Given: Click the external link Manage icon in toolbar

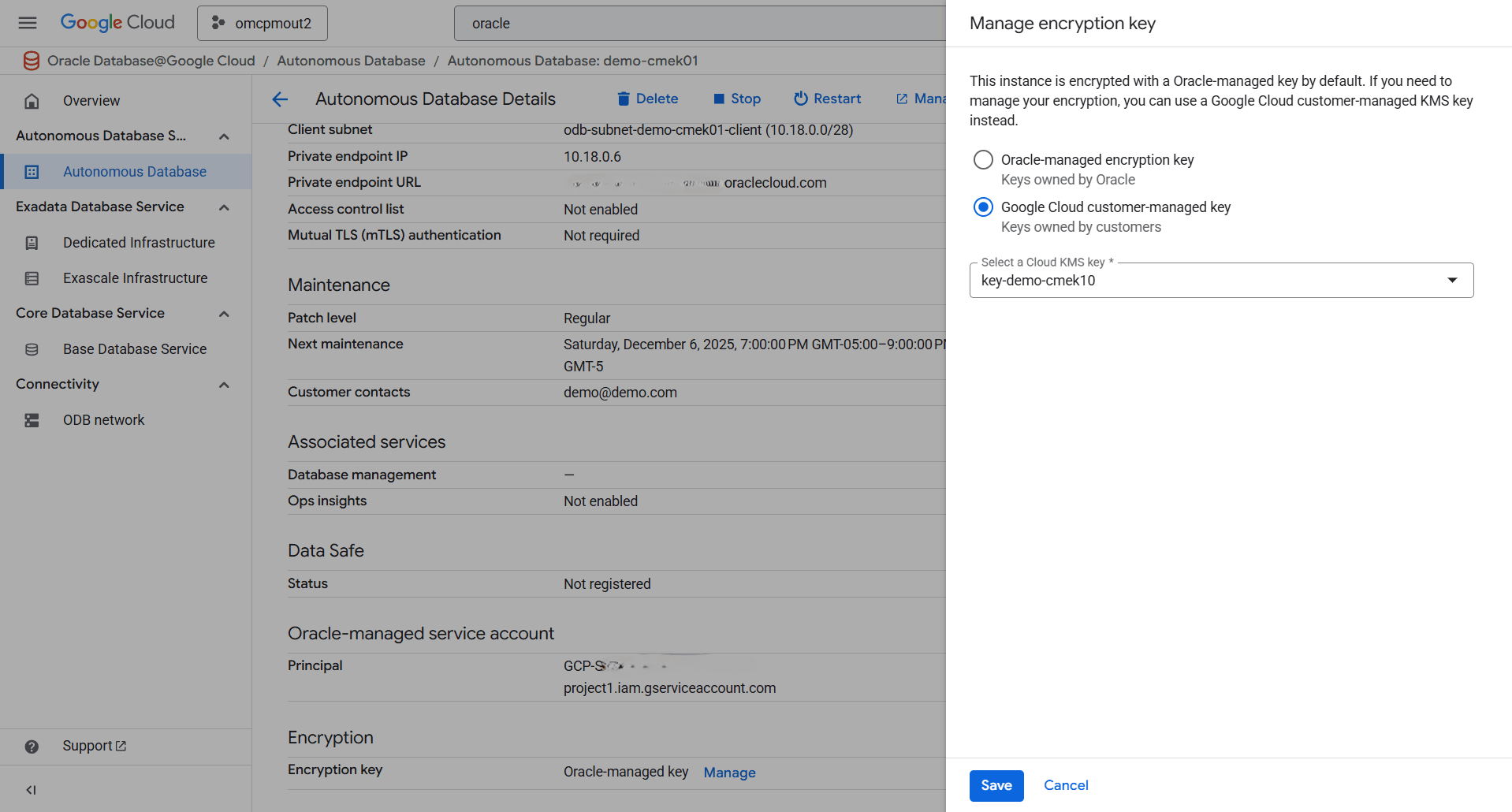Looking at the screenshot, I should point(902,99).
